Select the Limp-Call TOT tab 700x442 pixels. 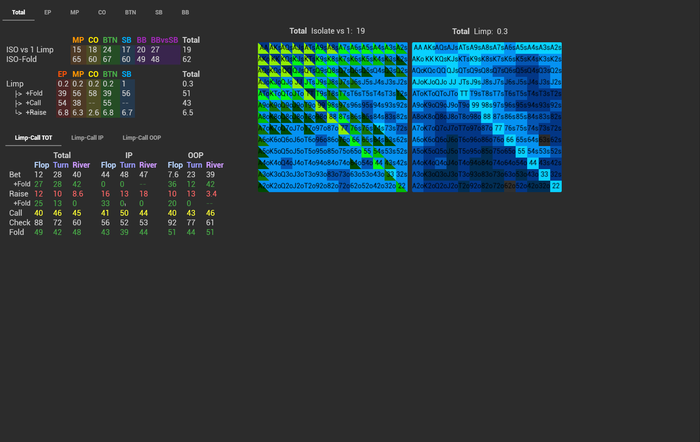[x=33, y=138]
